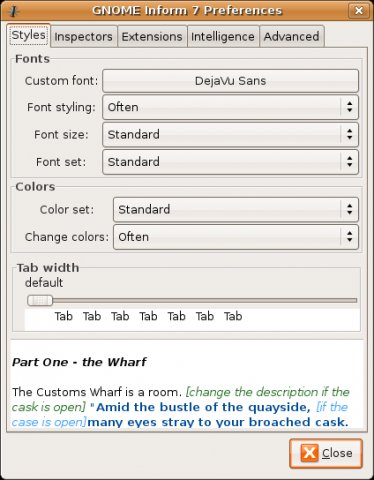Switch to the Extensions tab
The image size is (374, 480).
(152, 36)
